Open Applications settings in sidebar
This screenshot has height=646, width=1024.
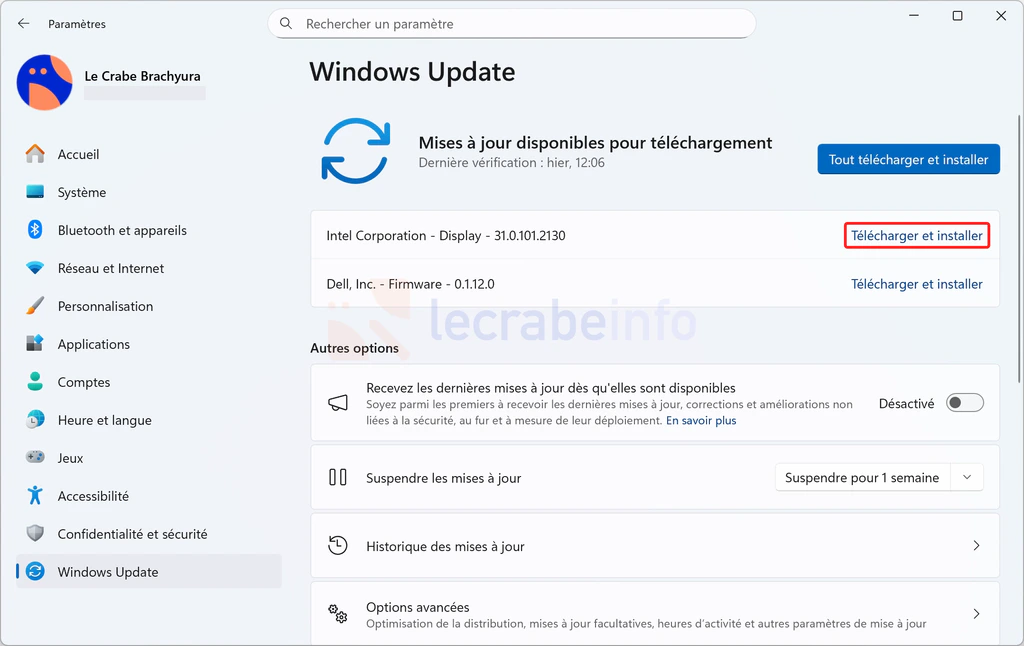pos(94,344)
